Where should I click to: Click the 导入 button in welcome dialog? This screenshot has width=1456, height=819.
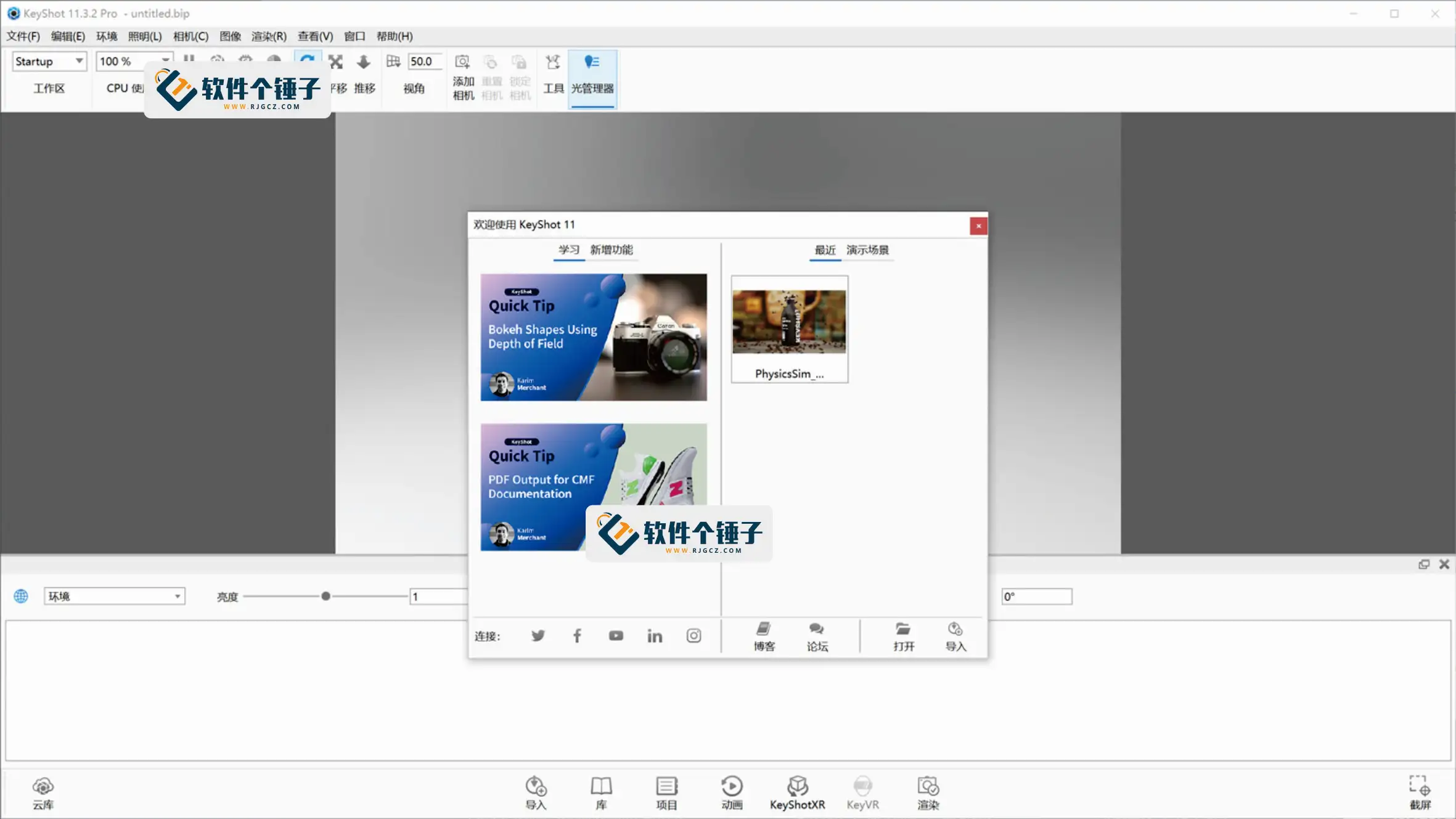955,637
